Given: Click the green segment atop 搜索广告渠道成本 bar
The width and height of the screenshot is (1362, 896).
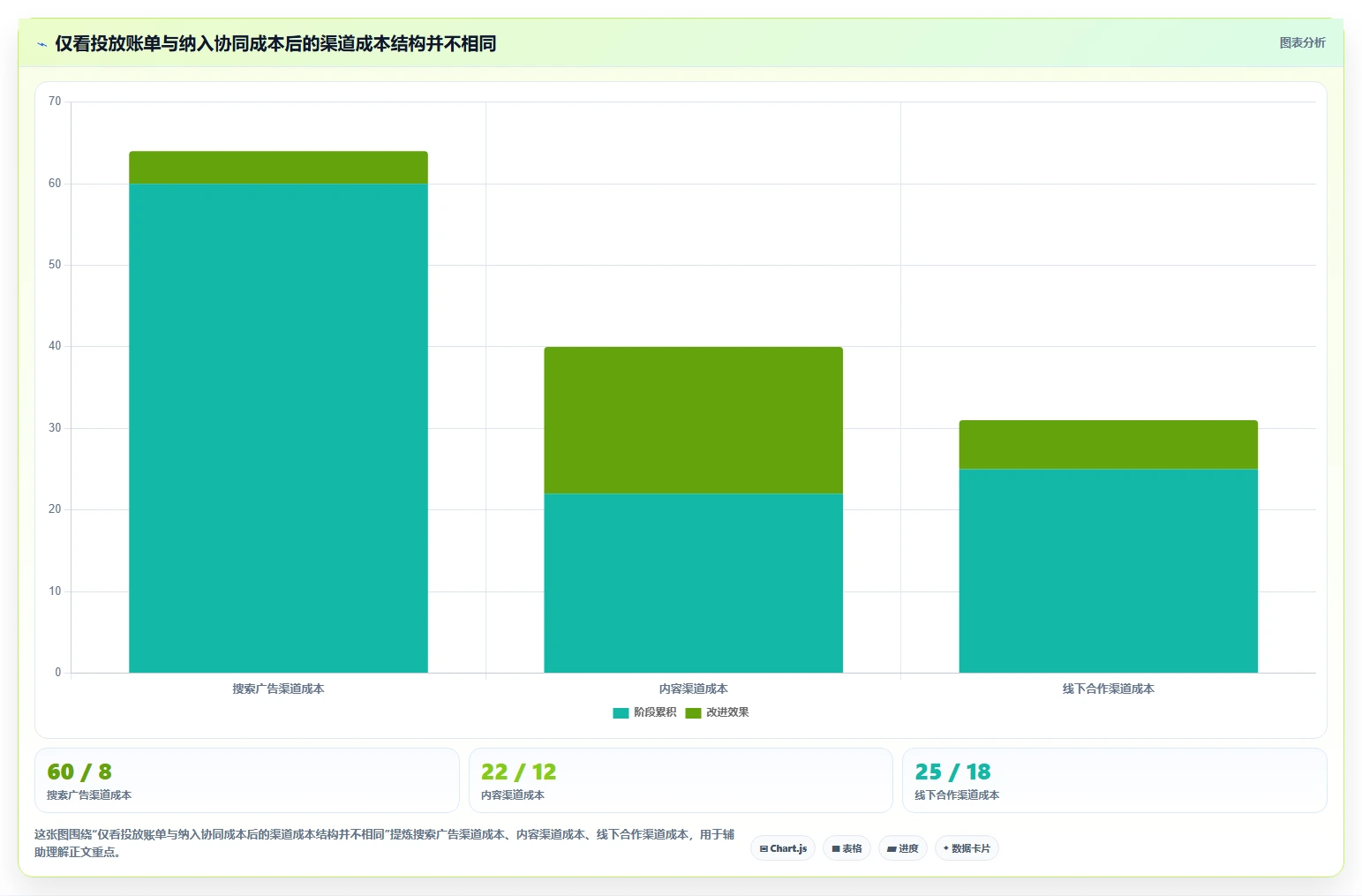Looking at the screenshot, I should (278, 168).
